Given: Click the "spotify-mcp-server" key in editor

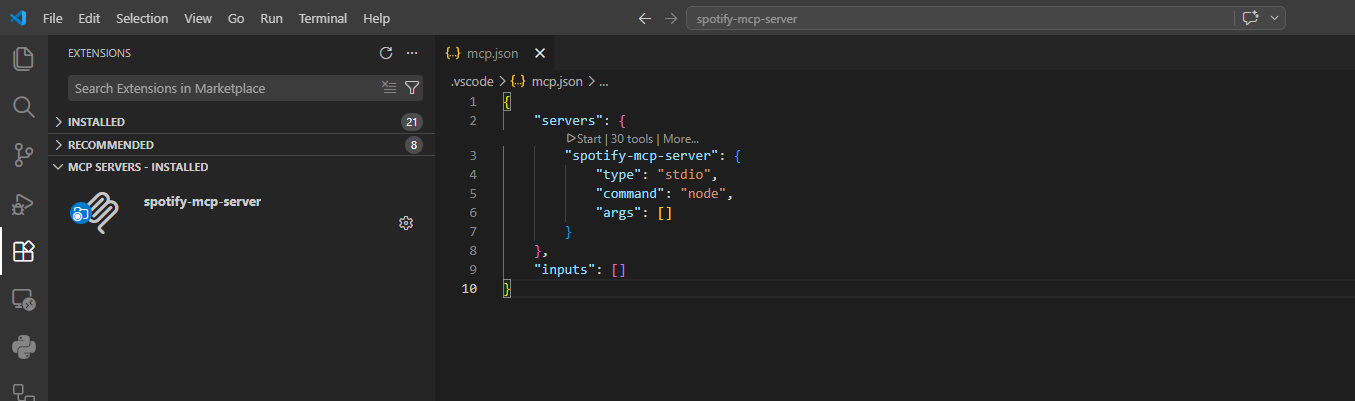Looking at the screenshot, I should coord(642,156).
